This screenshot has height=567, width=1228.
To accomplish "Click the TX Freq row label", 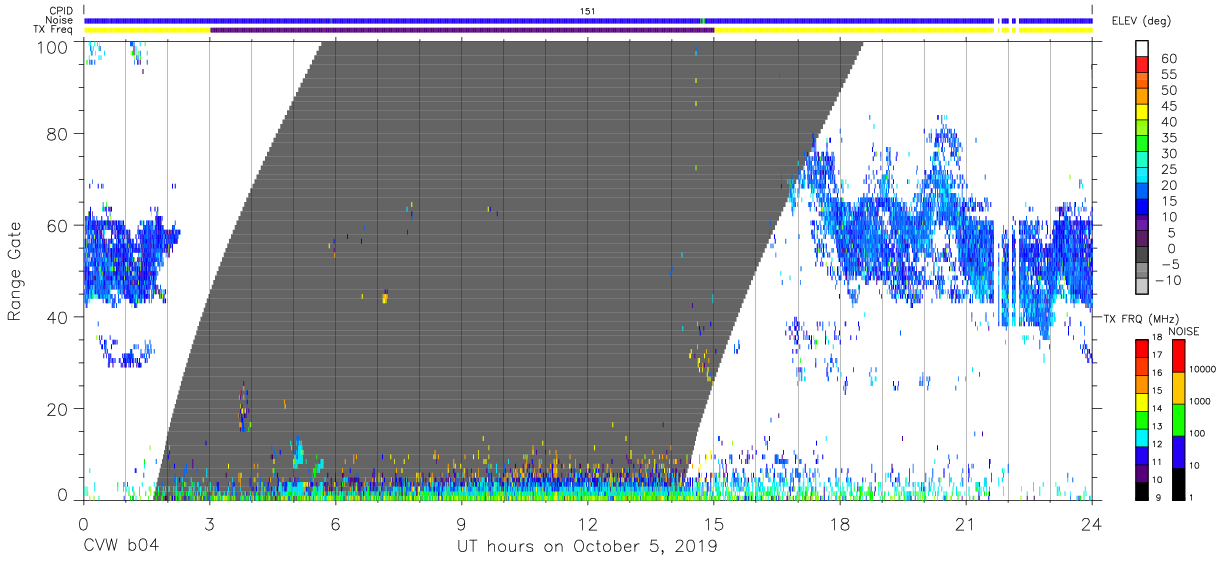I will click(54, 30).
